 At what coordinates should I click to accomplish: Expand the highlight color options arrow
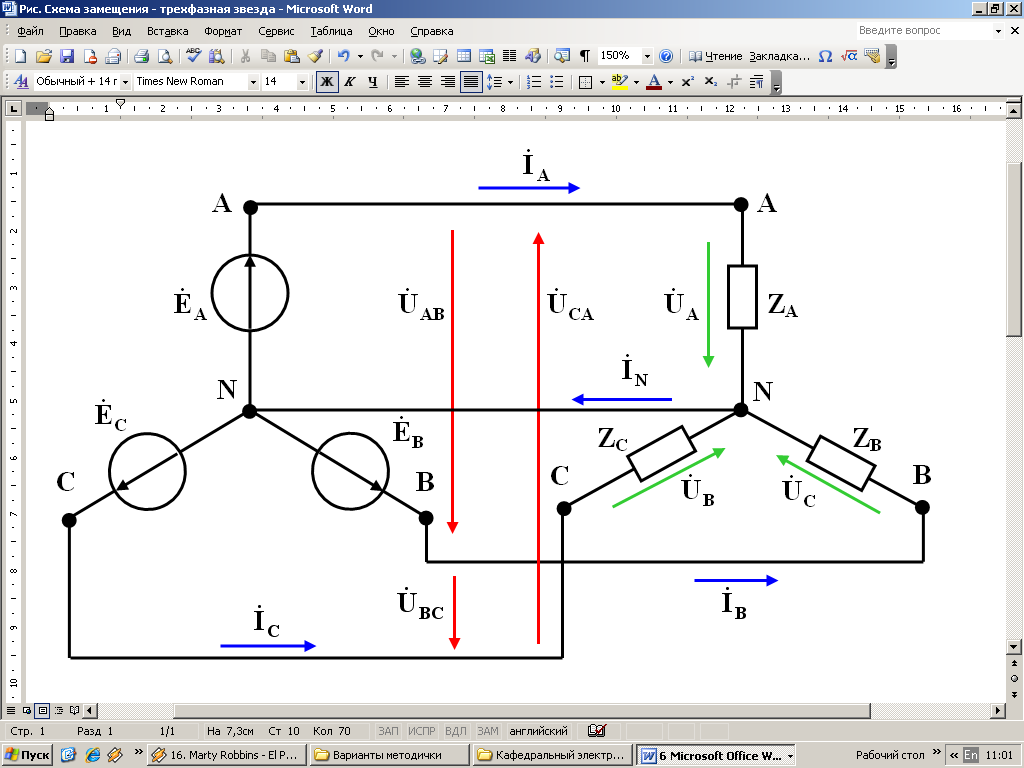636,82
